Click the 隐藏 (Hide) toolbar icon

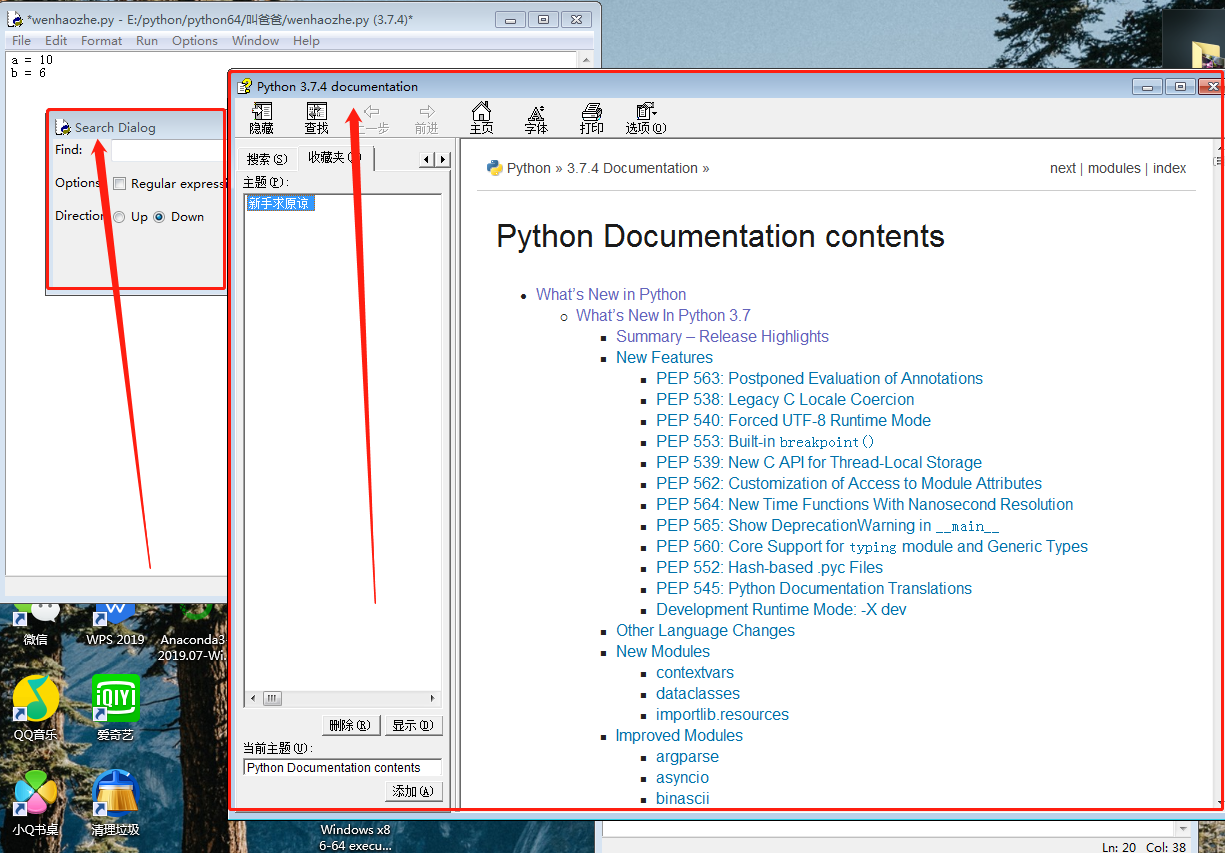(x=261, y=117)
